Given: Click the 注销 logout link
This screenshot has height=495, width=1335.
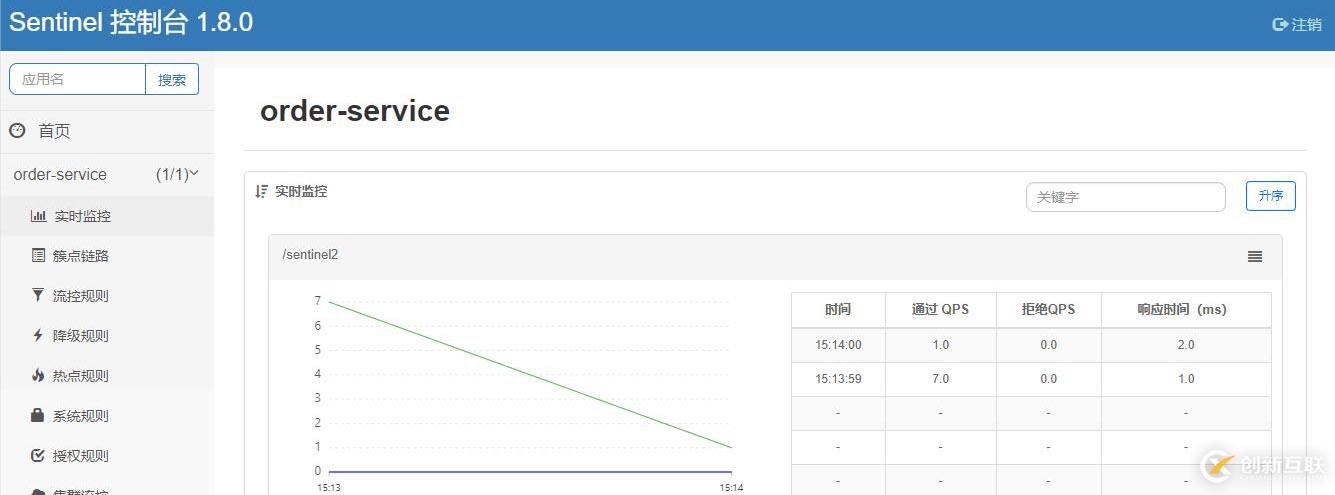Looking at the screenshot, I should tap(1306, 24).
